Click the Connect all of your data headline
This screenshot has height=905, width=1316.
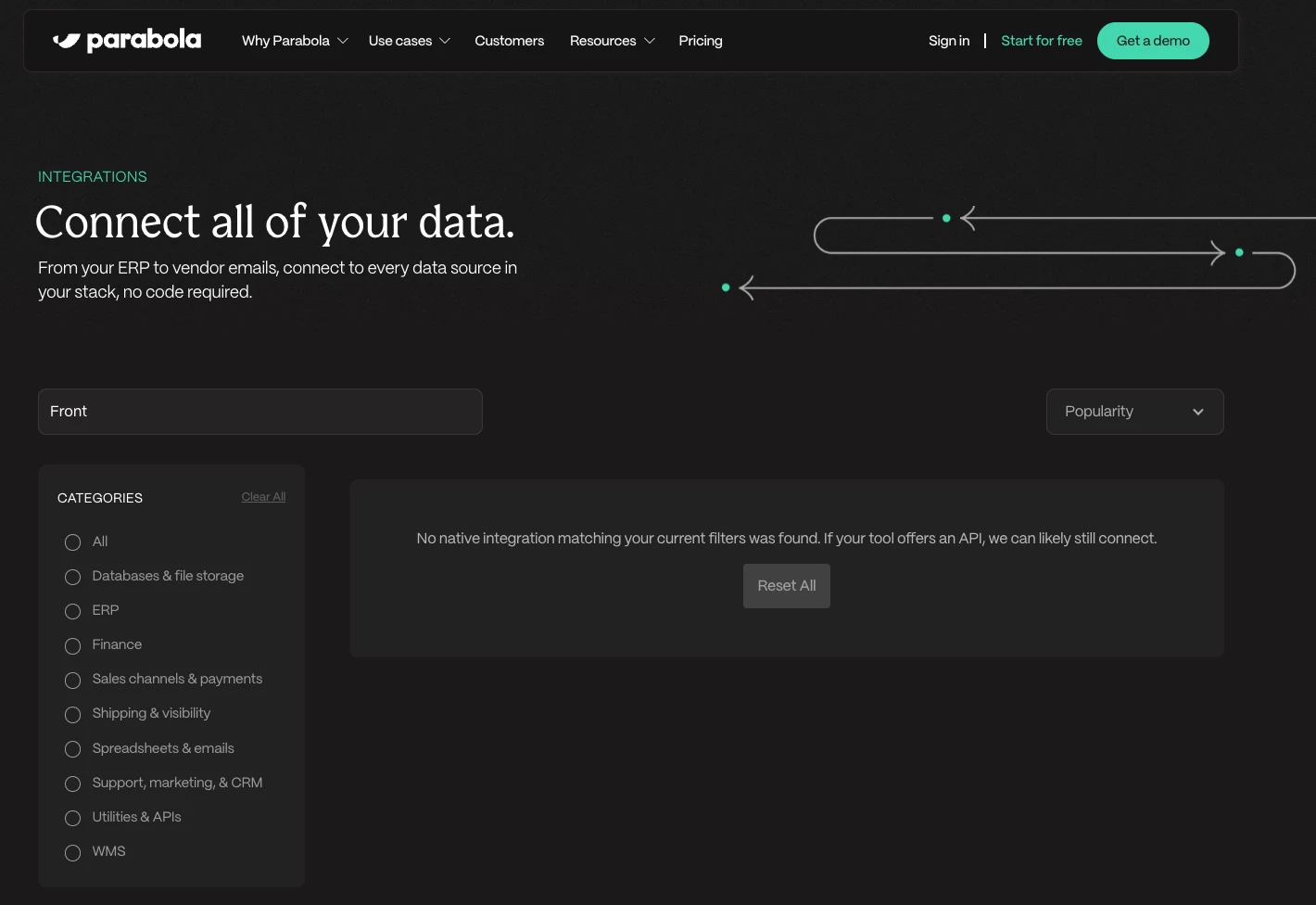point(274,223)
